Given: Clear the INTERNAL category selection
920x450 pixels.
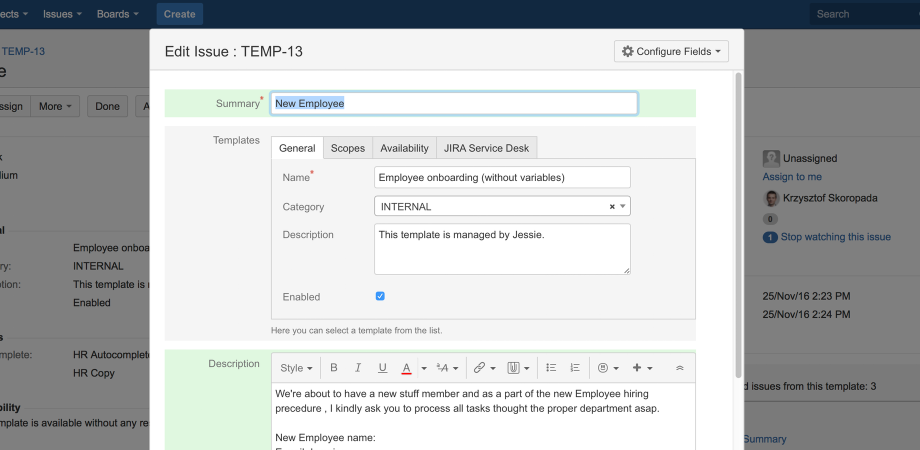Looking at the screenshot, I should 612,207.
